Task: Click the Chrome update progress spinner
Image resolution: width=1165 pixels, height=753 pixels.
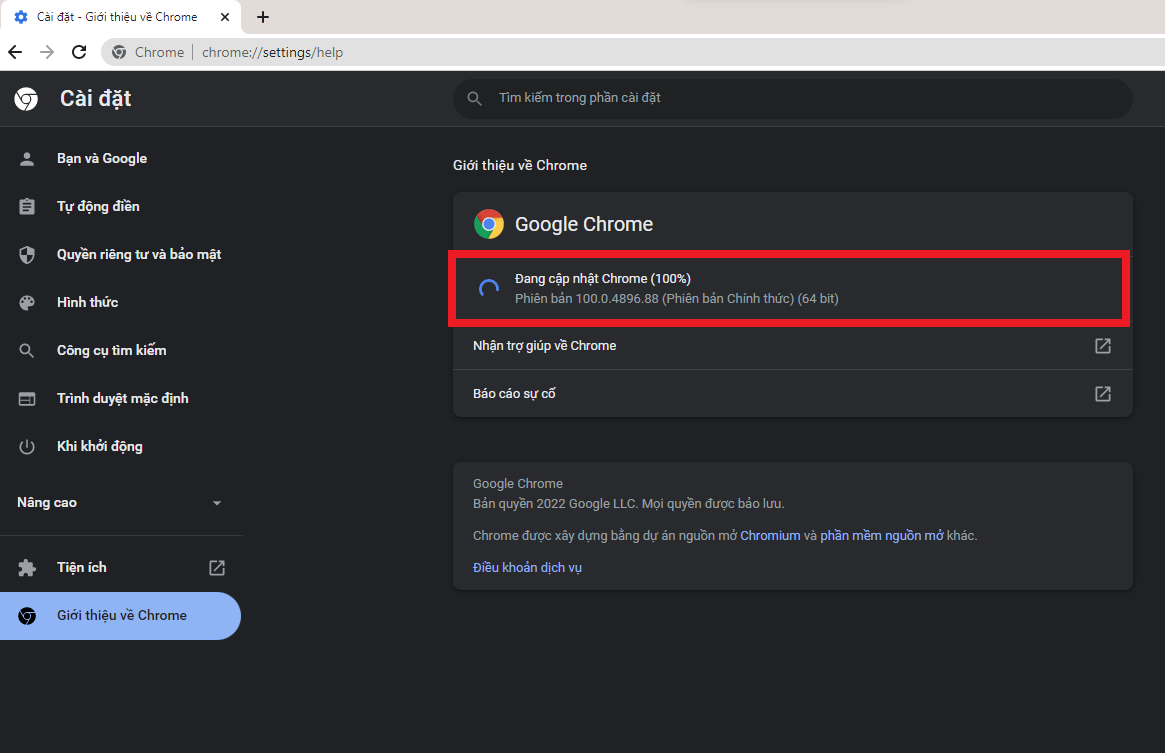Action: 488,287
